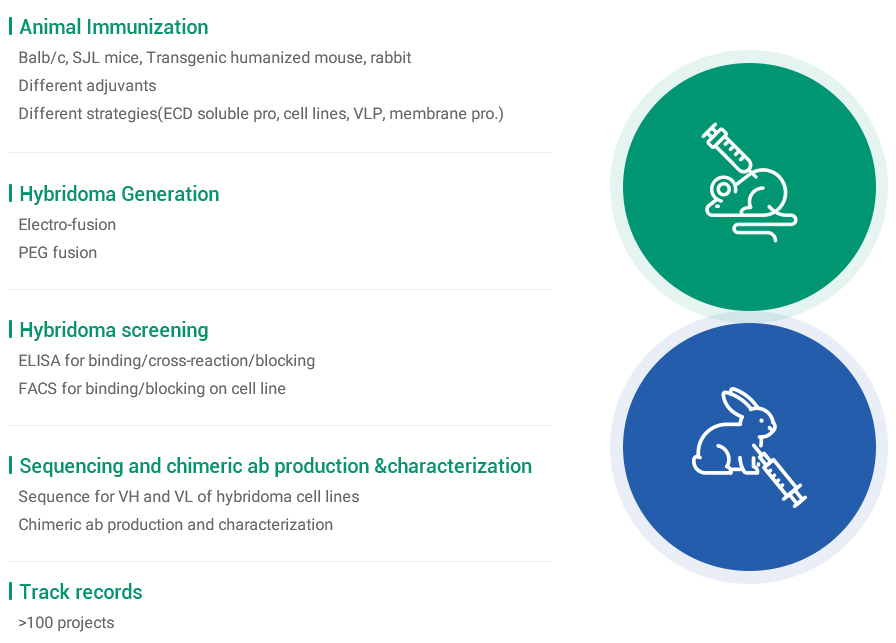The width and height of the screenshot is (896, 643).
Task: Click the Hybridoma screening heading
Action: [x=114, y=330]
